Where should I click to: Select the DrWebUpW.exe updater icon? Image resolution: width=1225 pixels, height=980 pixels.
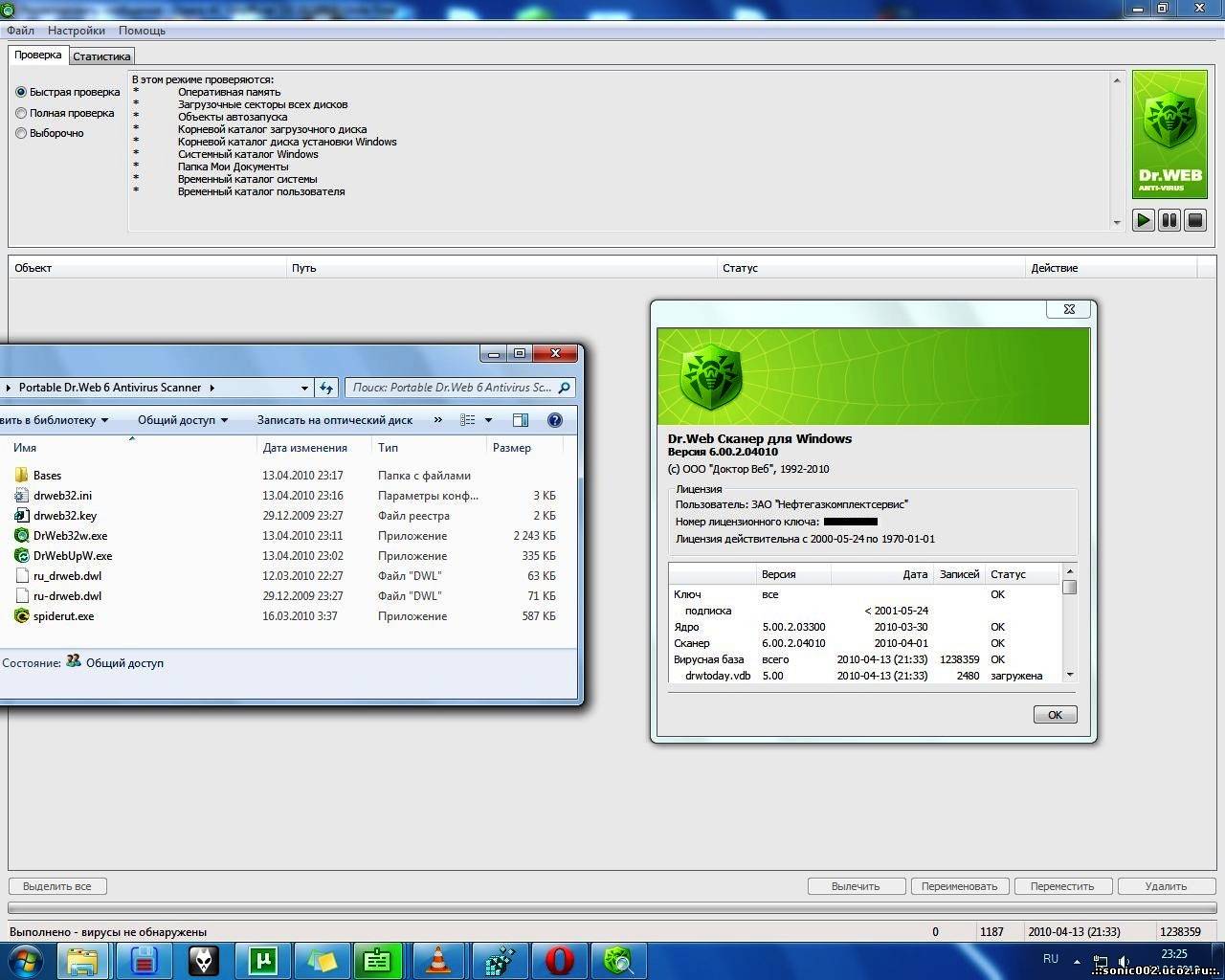pyautogui.click(x=22, y=556)
